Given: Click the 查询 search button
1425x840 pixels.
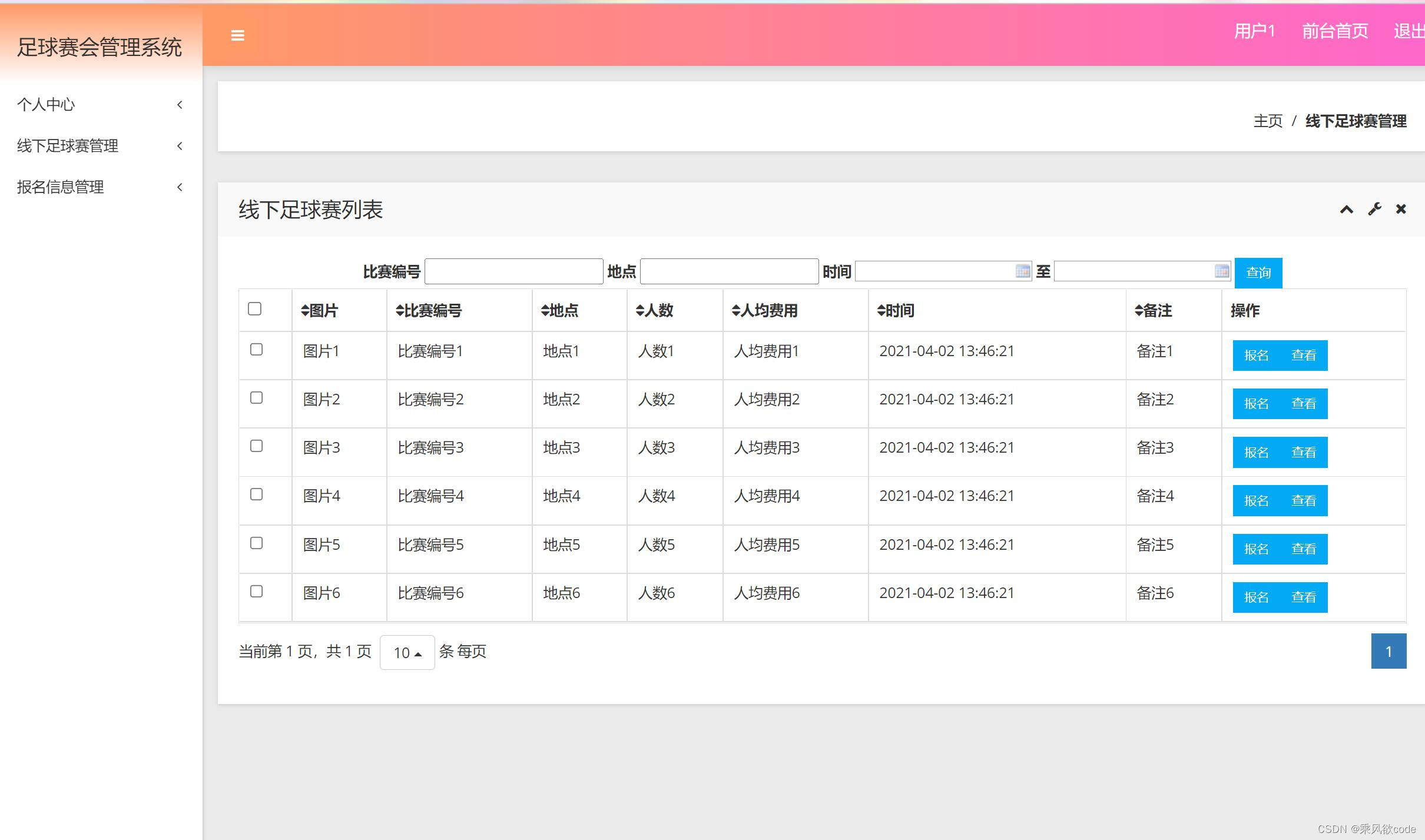Looking at the screenshot, I should (x=1258, y=273).
